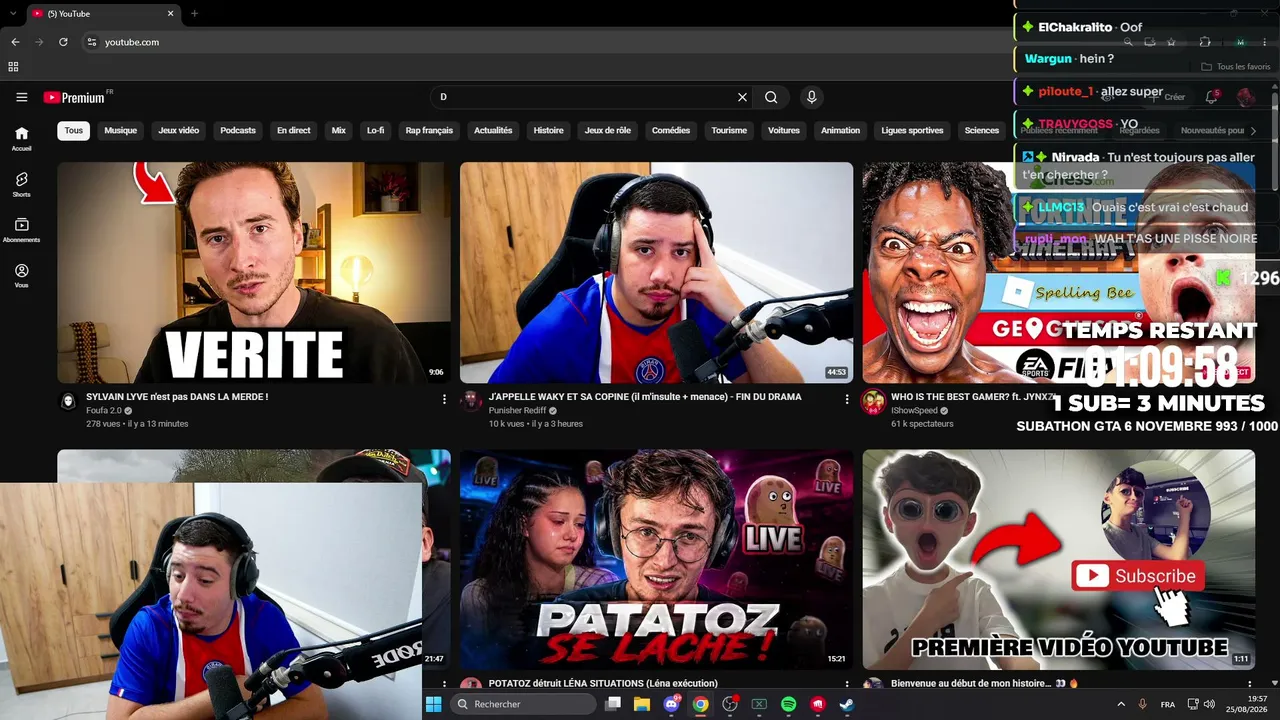Open the tab search dropdown arrow
1280x720 pixels.
coord(13,13)
